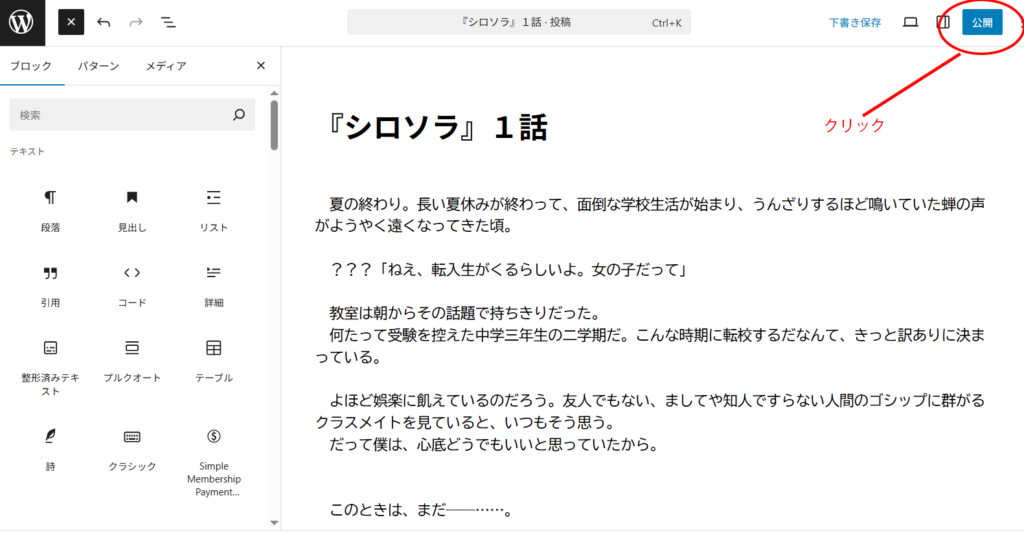1024x533 pixels.
Task: Click the magnifier icon in the search box
Action: point(239,115)
